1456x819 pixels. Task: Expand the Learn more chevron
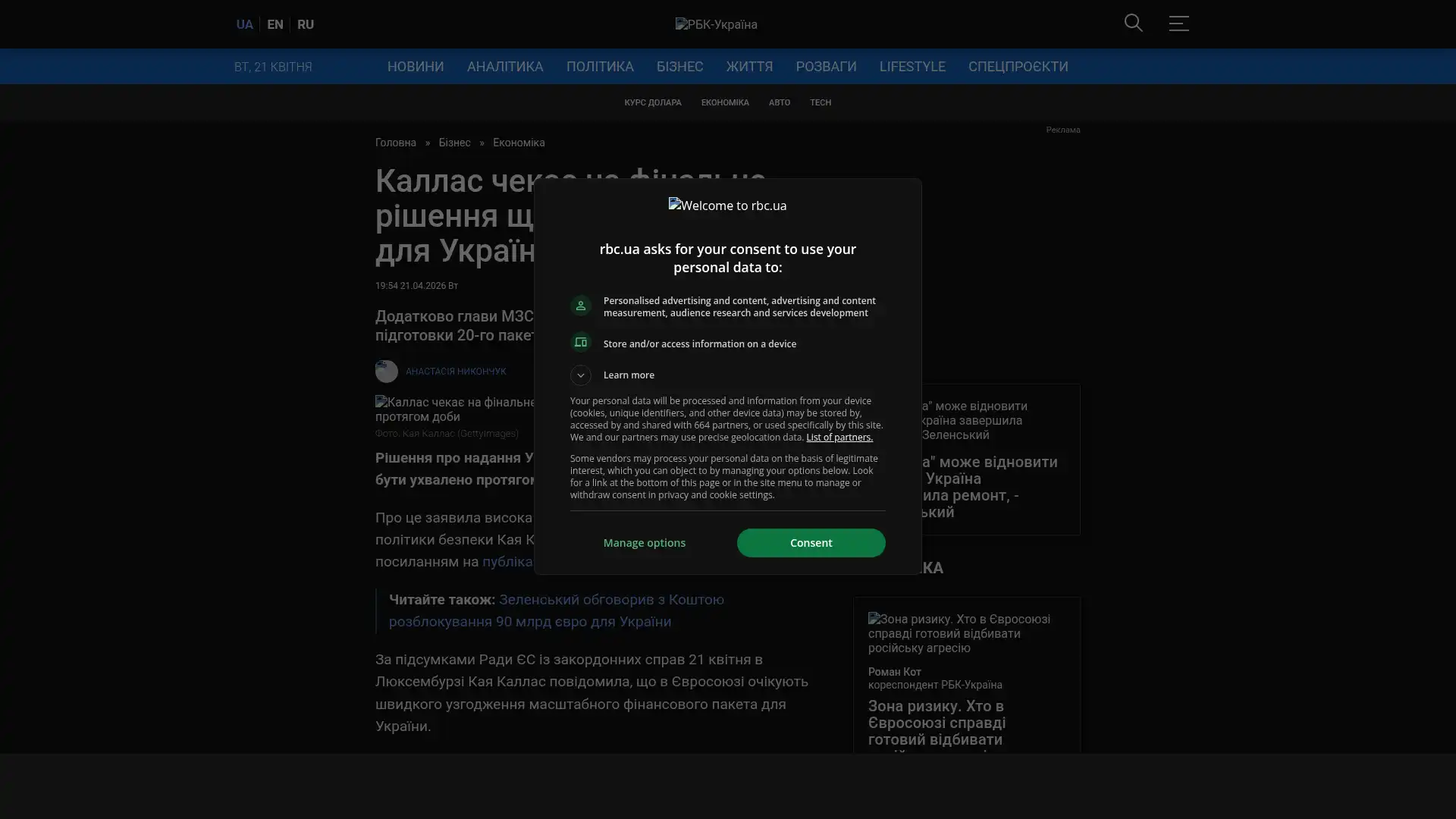coord(581,375)
